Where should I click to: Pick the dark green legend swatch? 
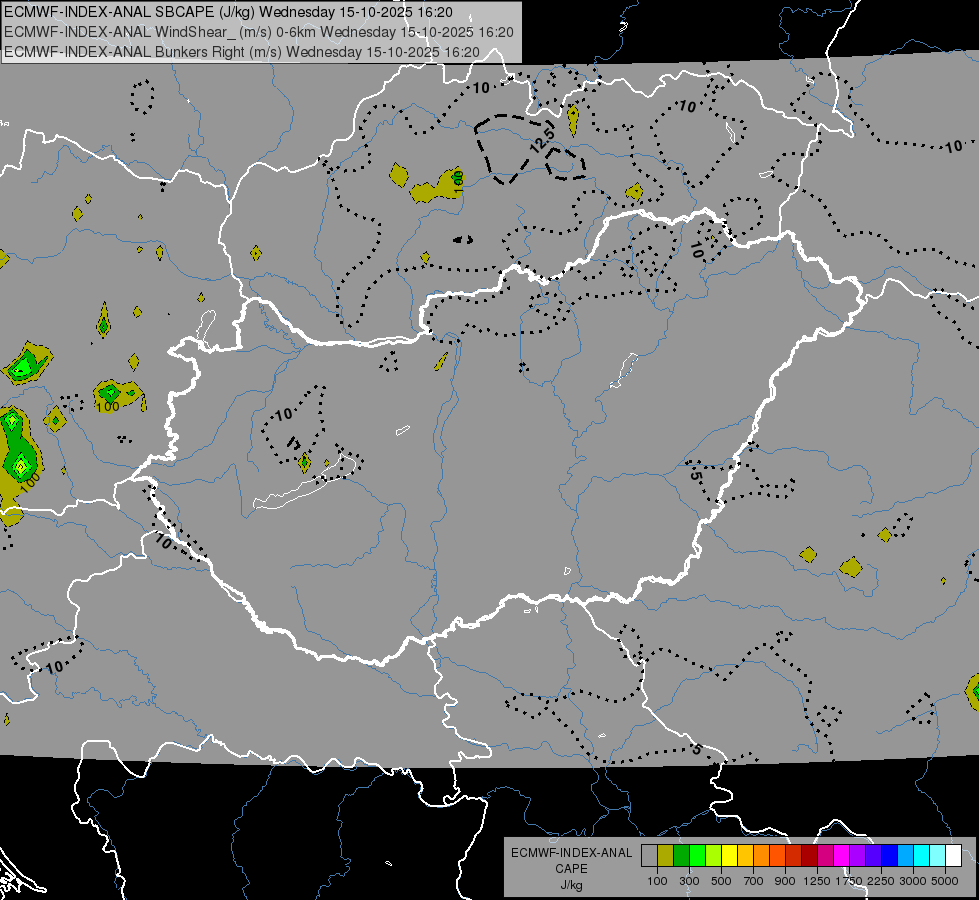(681, 855)
